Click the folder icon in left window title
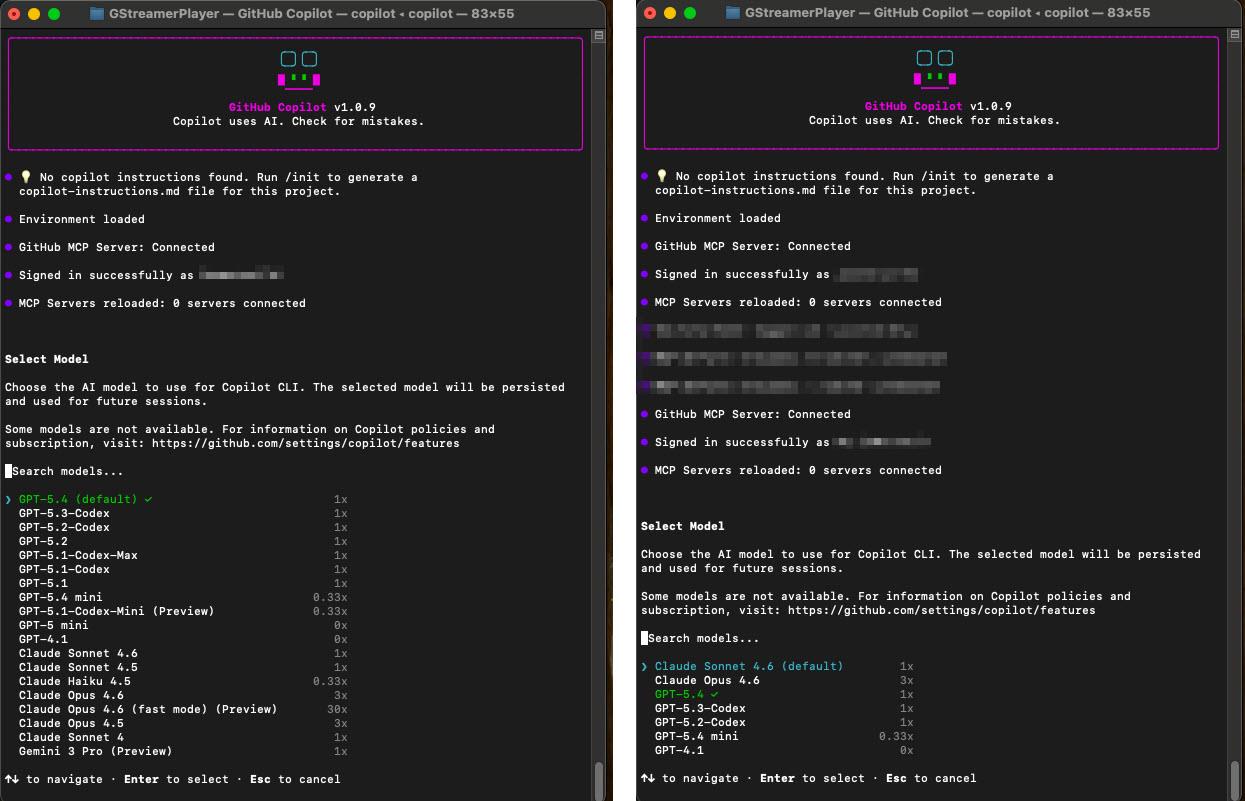 click(97, 13)
